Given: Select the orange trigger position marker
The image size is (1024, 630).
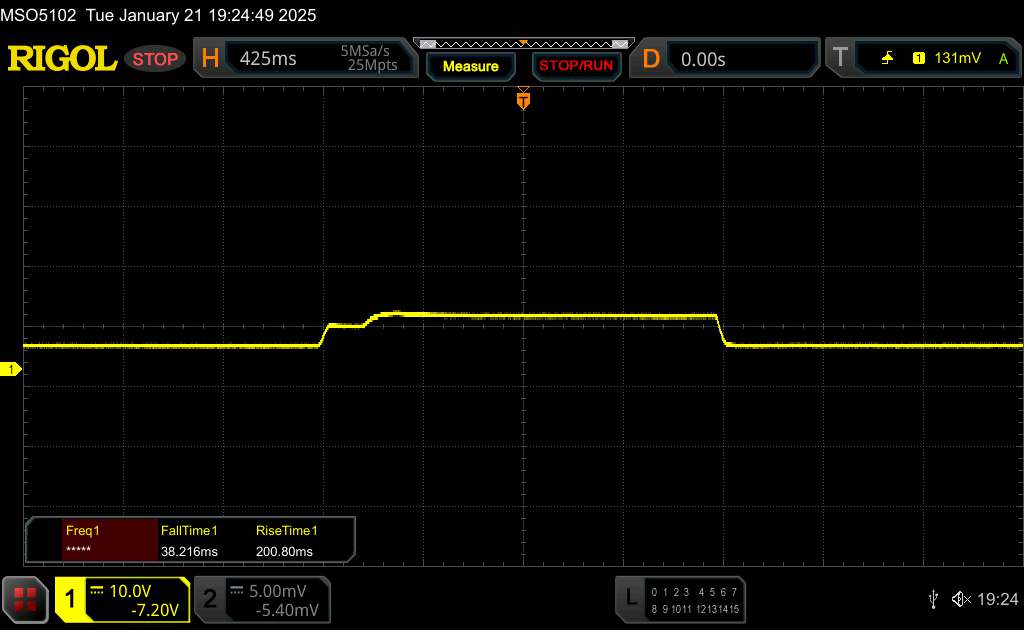Looking at the screenshot, I should tap(522, 100).
